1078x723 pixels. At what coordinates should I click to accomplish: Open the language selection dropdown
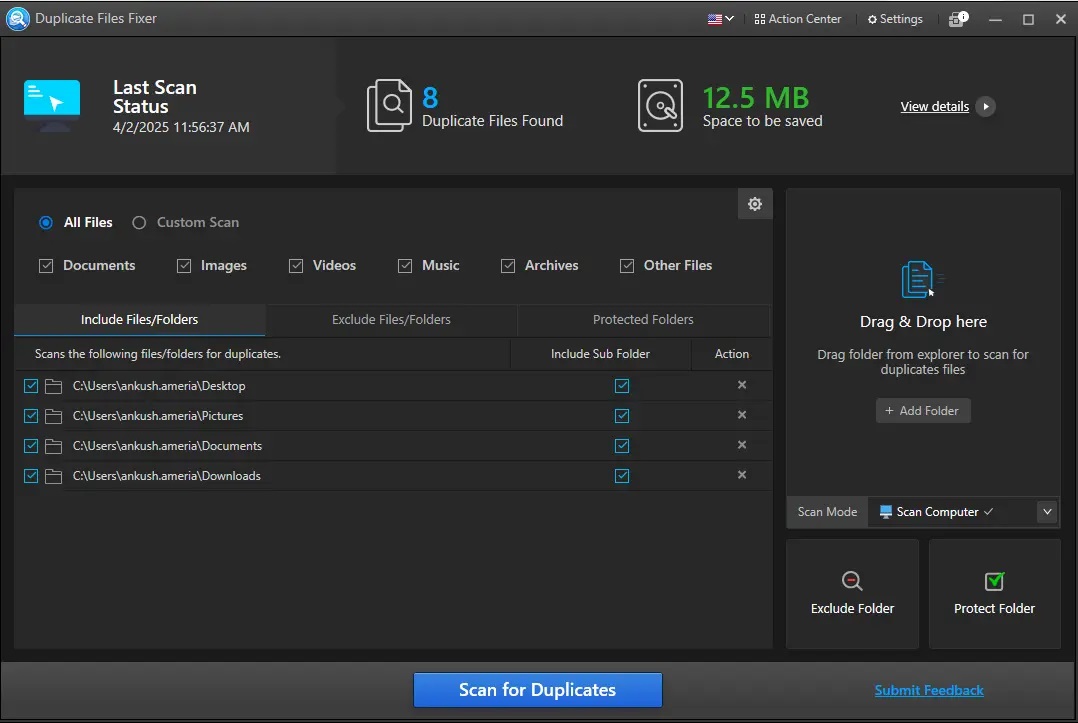[720, 18]
